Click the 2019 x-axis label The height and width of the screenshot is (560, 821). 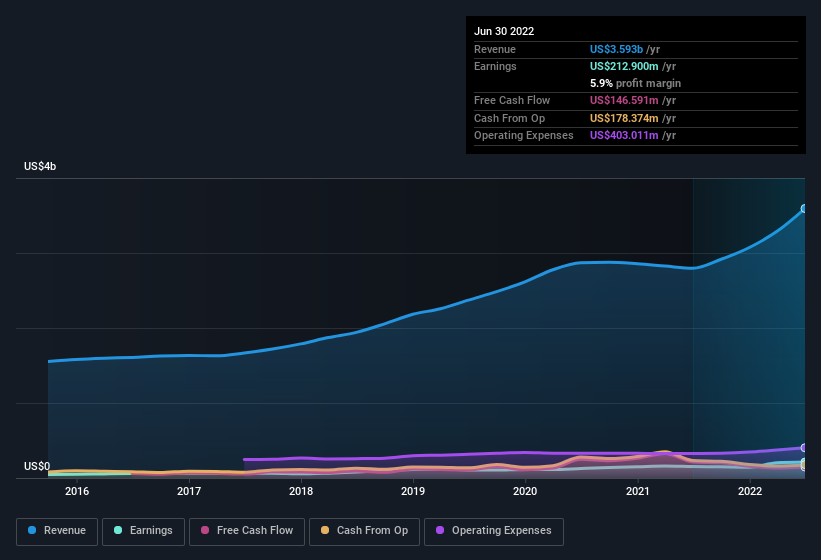pos(413,491)
